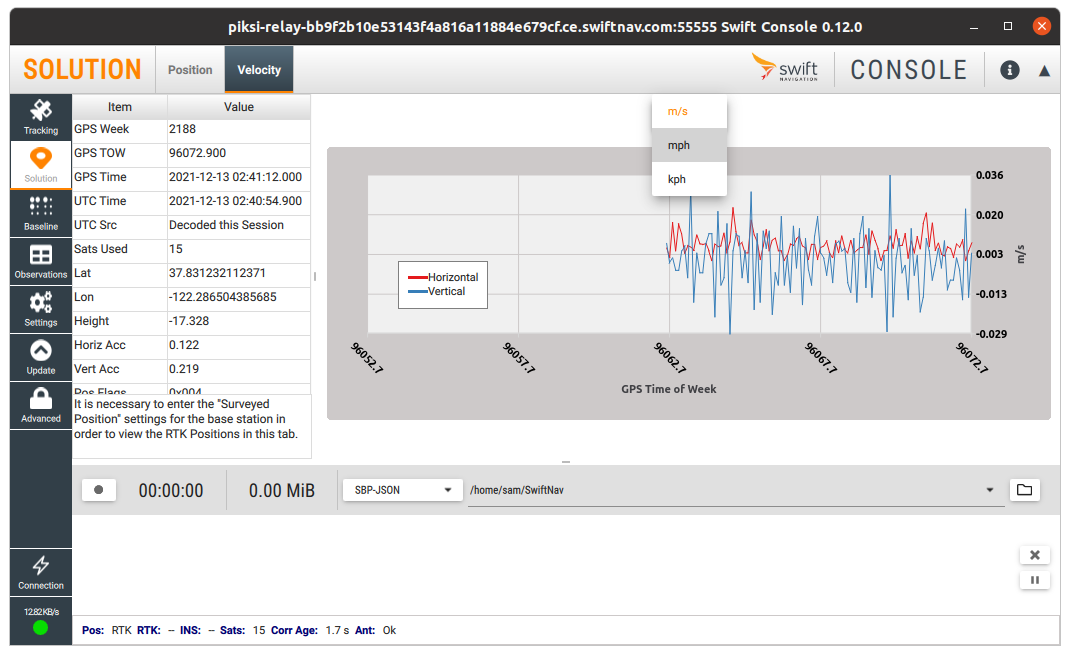Open the Baseline panel

click(41, 214)
